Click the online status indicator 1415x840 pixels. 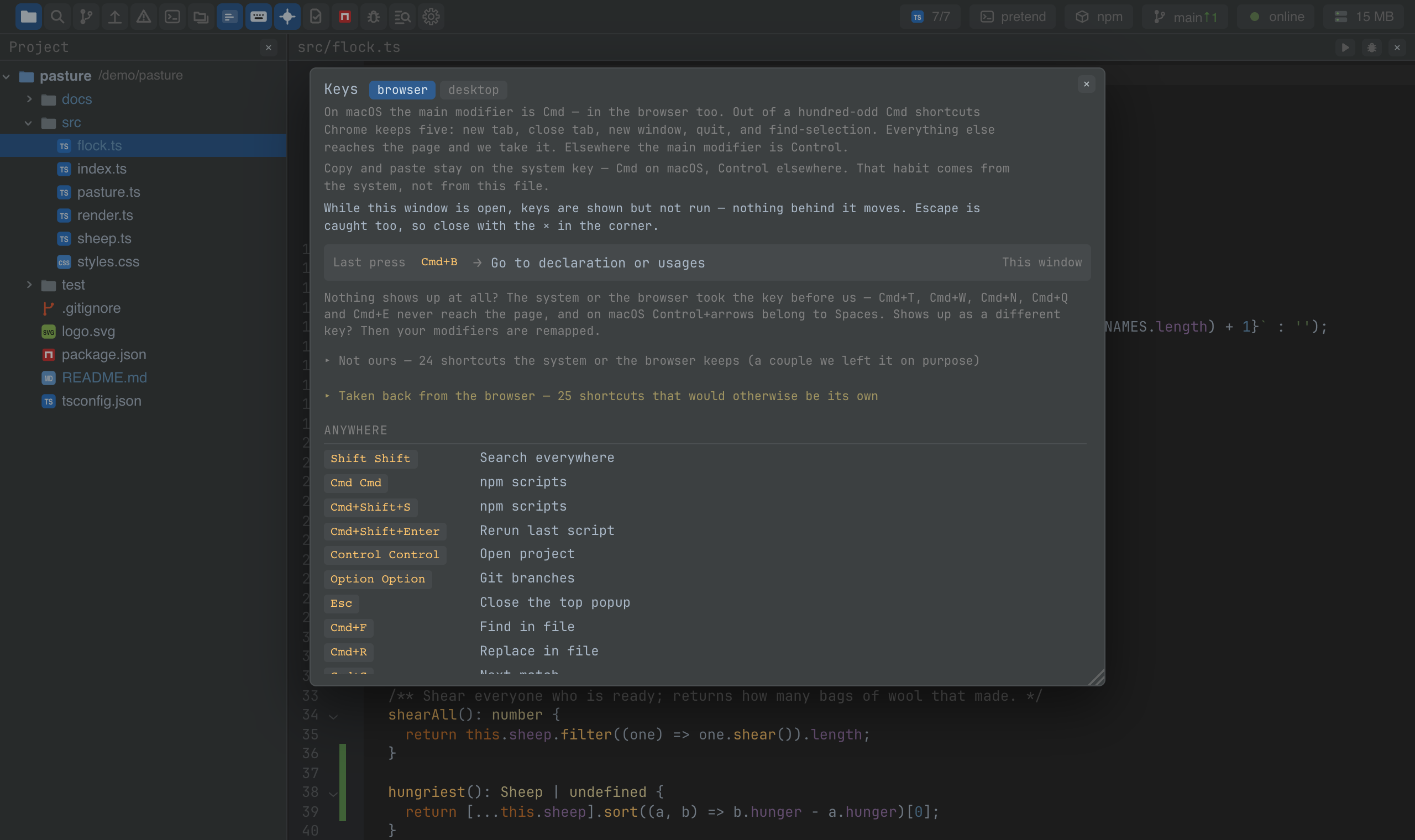[1276, 17]
